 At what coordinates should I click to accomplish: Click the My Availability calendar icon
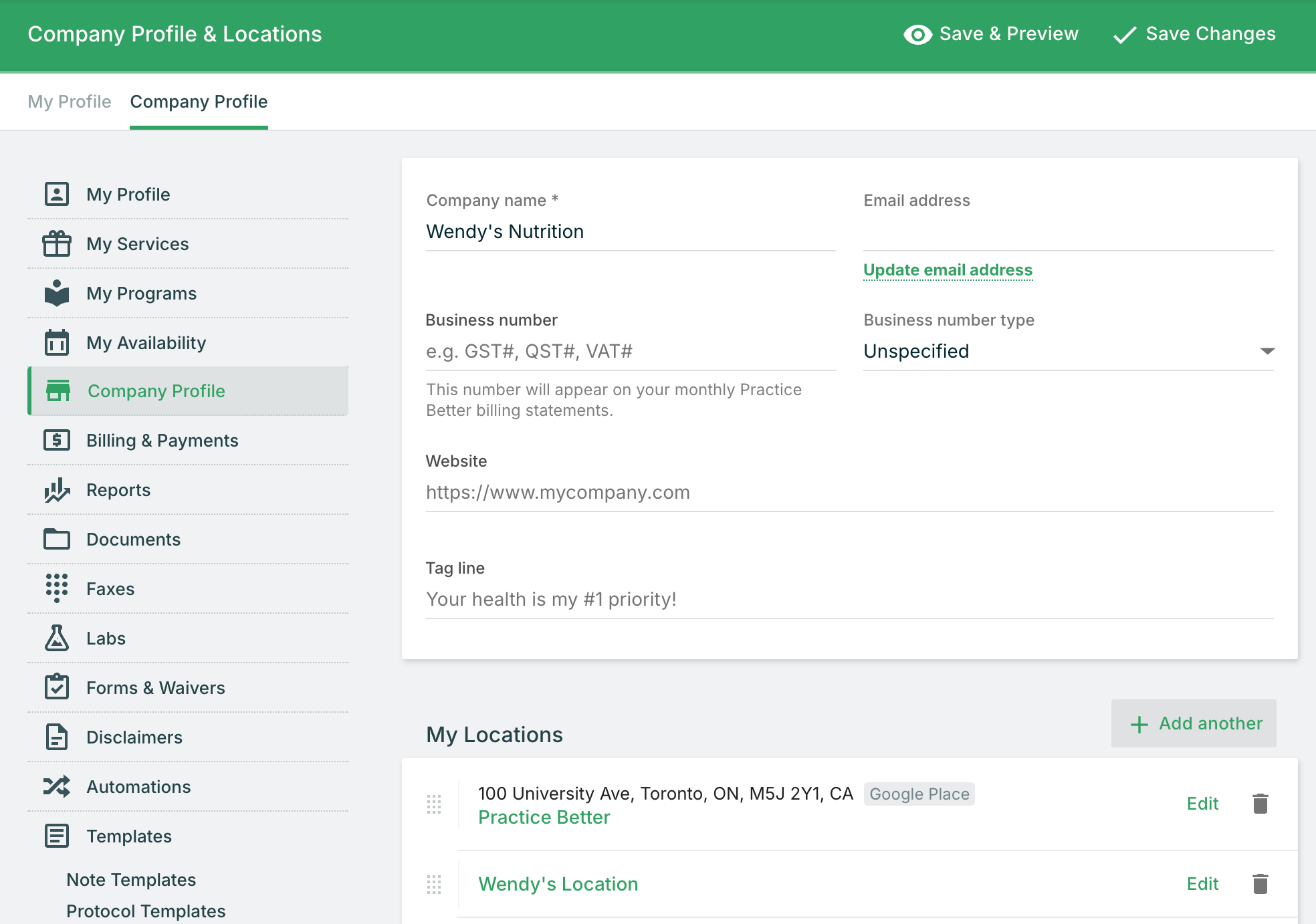tap(57, 342)
